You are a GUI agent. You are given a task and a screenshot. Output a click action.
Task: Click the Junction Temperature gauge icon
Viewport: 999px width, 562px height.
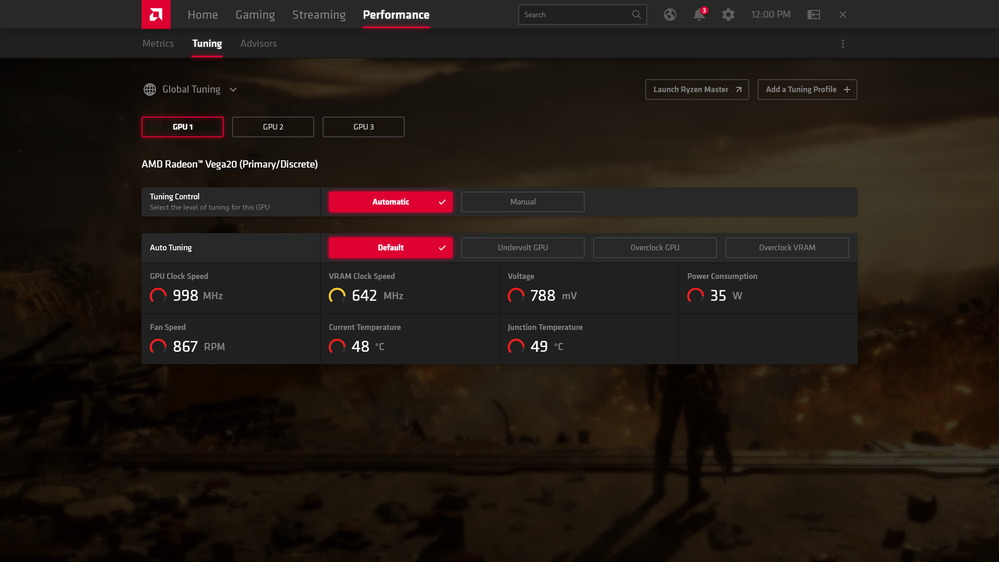[x=516, y=347]
